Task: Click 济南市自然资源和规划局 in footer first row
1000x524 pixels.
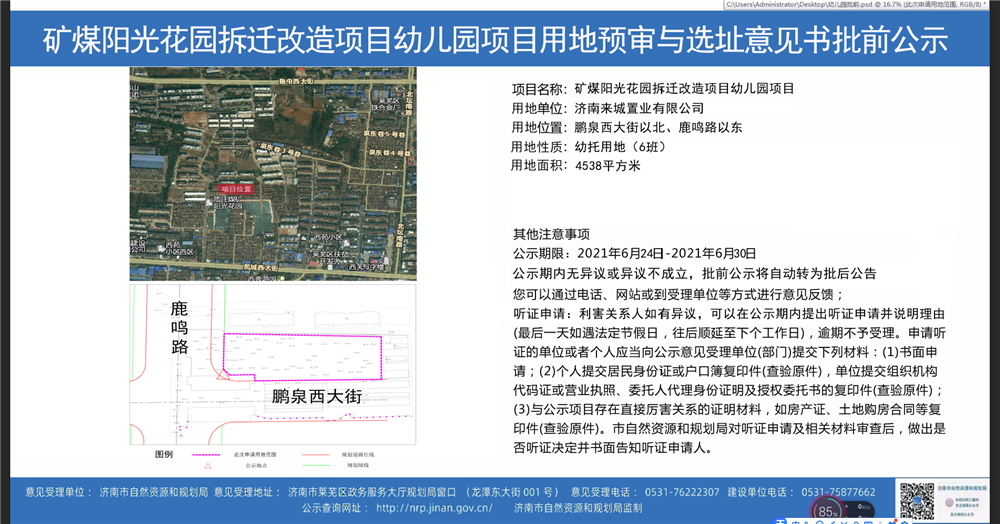Action: 154,492
